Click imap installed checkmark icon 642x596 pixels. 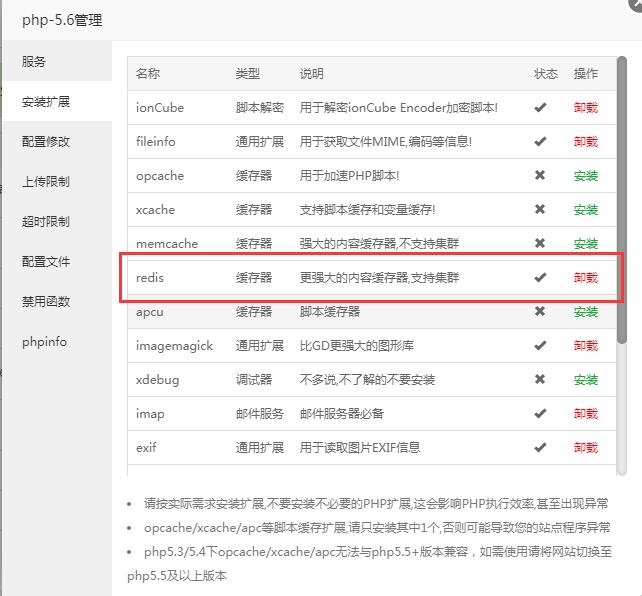click(x=540, y=413)
